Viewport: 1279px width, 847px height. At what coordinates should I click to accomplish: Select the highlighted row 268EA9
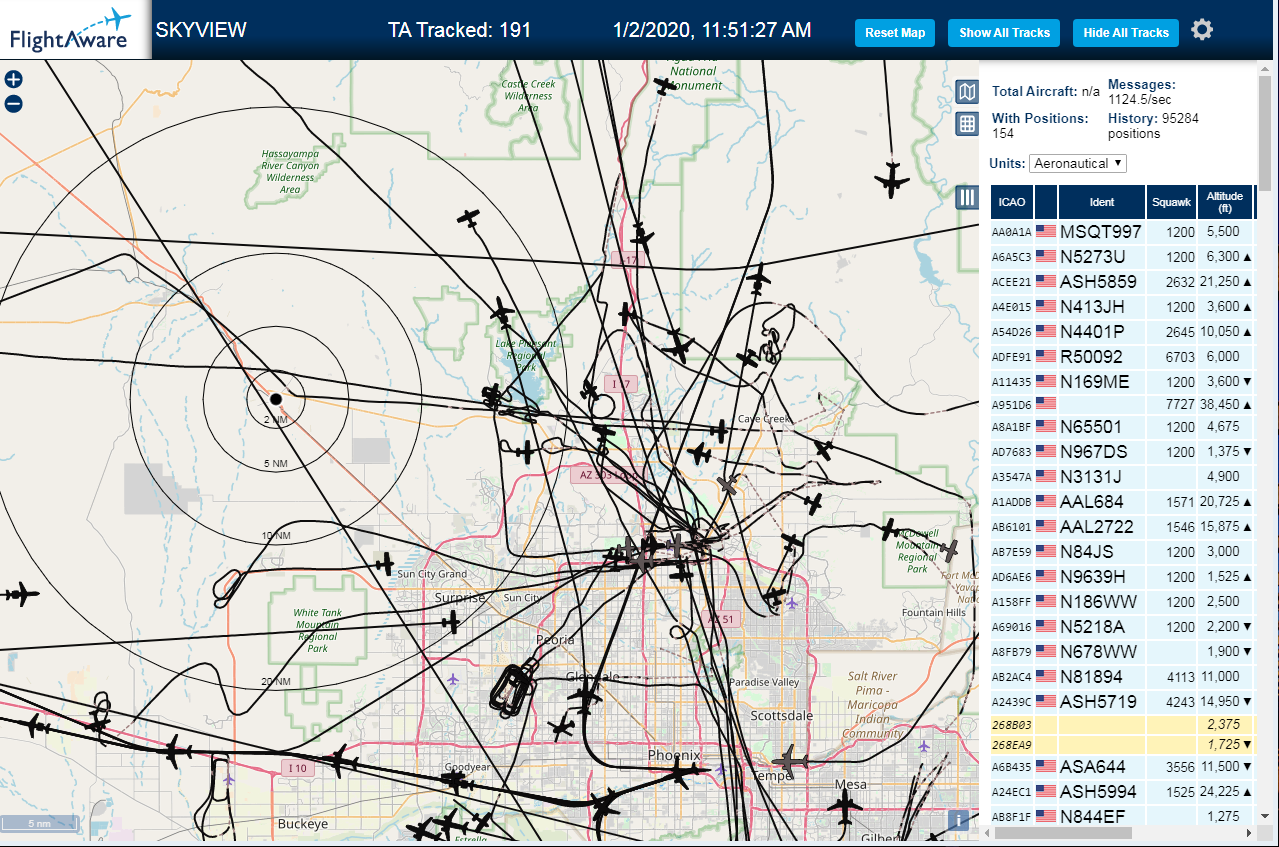click(x=1122, y=745)
